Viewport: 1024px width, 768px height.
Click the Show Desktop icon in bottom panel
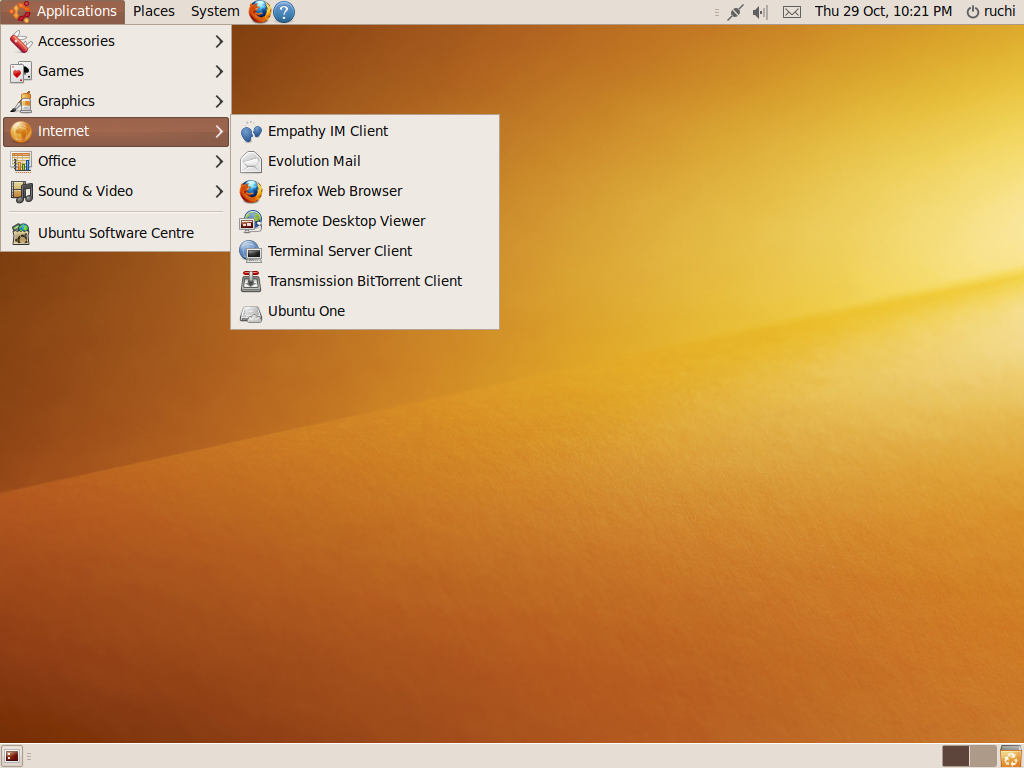point(12,756)
